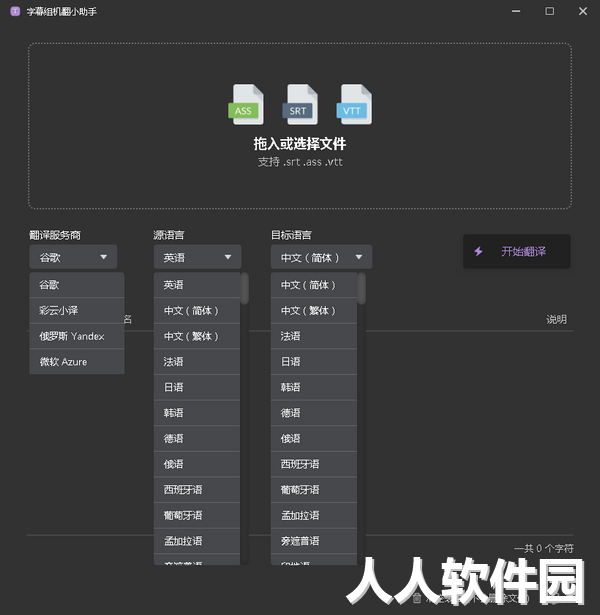This screenshot has height=615, width=600.
Task: Select 葡萄牙语 in target language list
Action: pyautogui.click(x=314, y=489)
